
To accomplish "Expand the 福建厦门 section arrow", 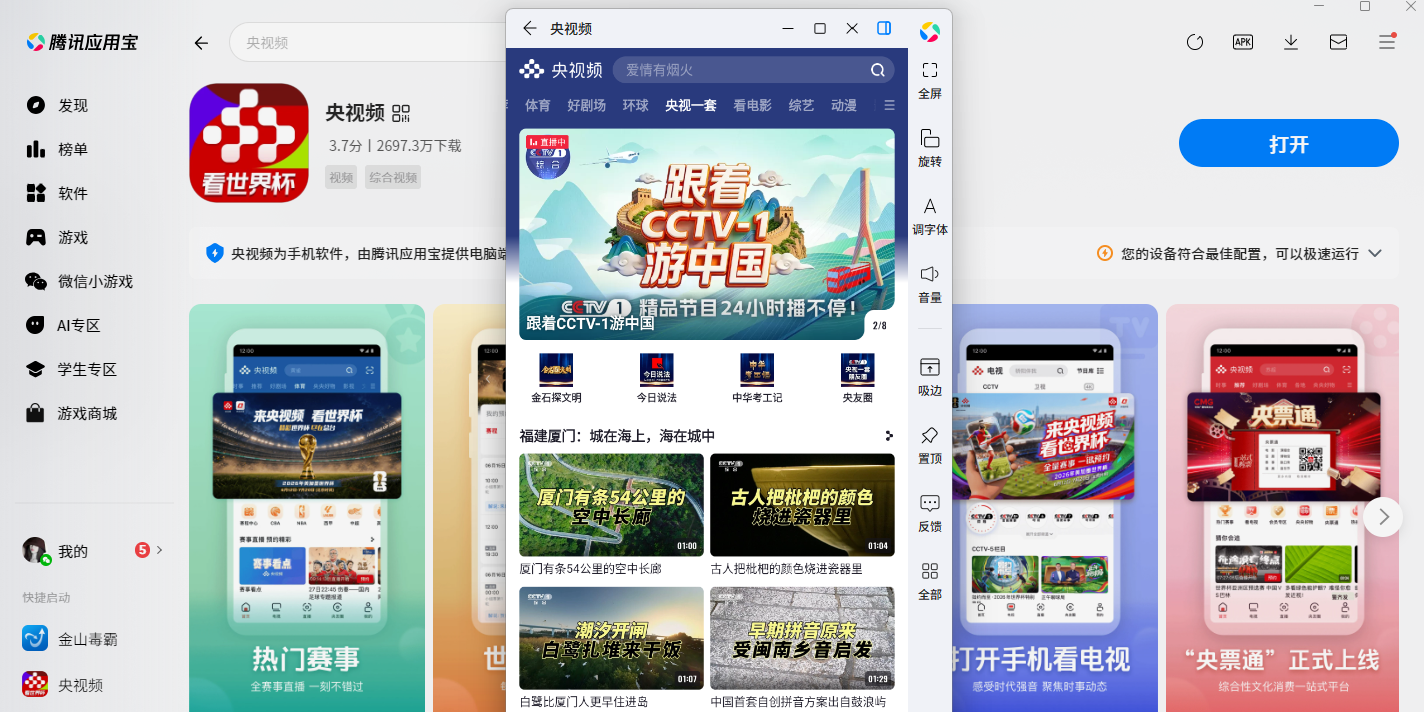I will 889,436.
